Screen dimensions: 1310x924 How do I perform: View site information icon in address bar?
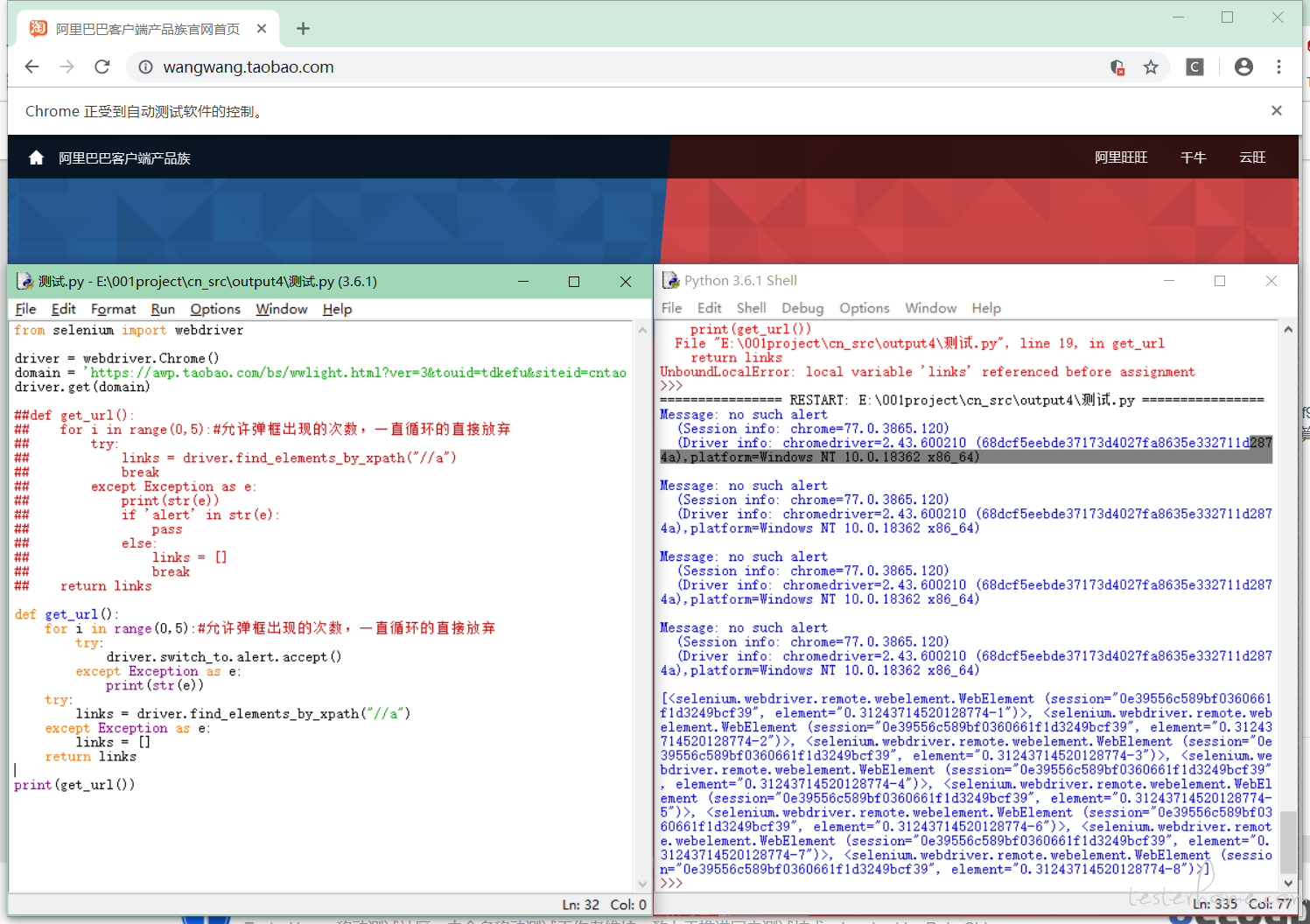[x=145, y=67]
